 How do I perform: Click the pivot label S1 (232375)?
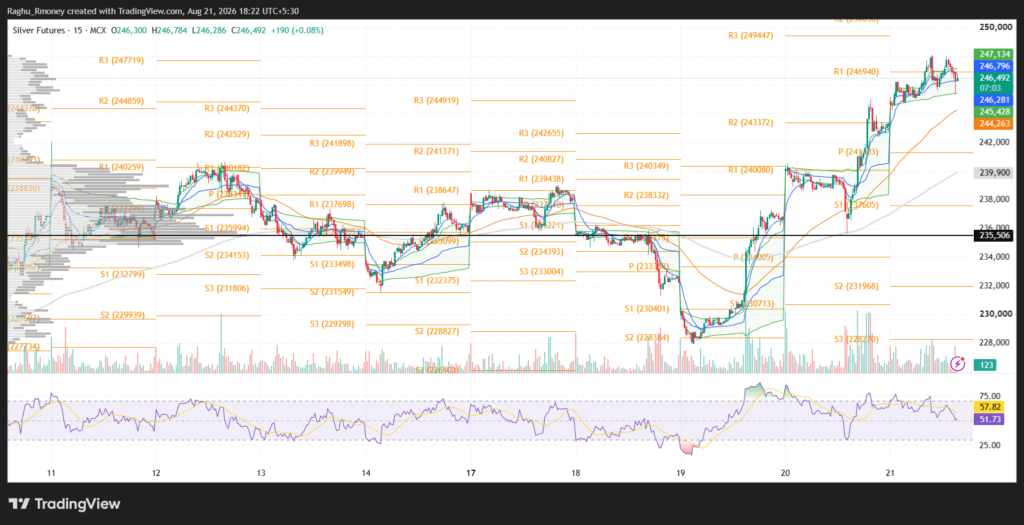[436, 280]
